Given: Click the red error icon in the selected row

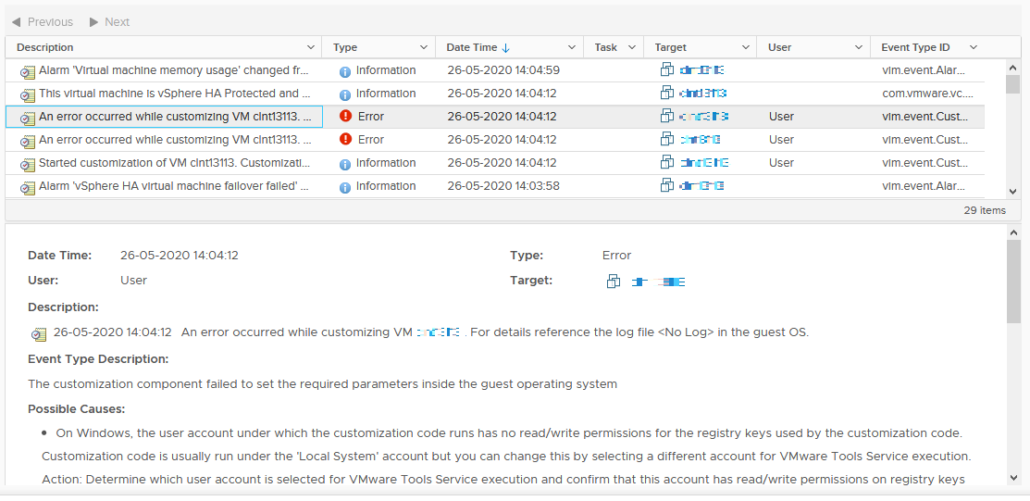Looking at the screenshot, I should tap(345, 117).
